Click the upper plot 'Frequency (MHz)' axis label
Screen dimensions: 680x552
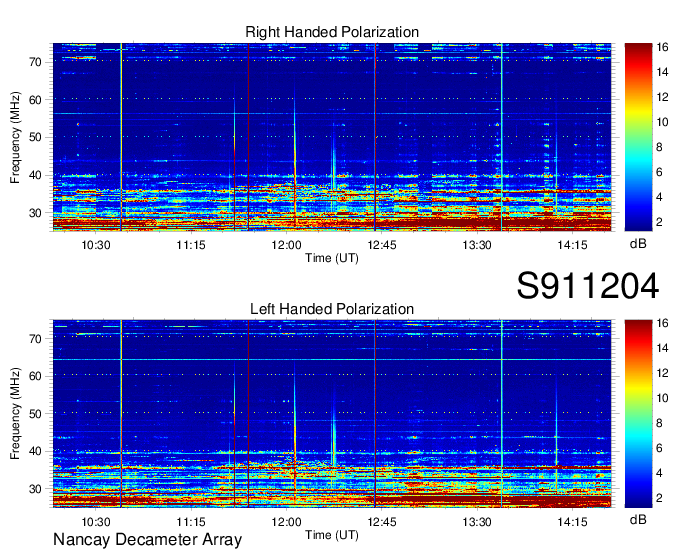click(x=15, y=137)
